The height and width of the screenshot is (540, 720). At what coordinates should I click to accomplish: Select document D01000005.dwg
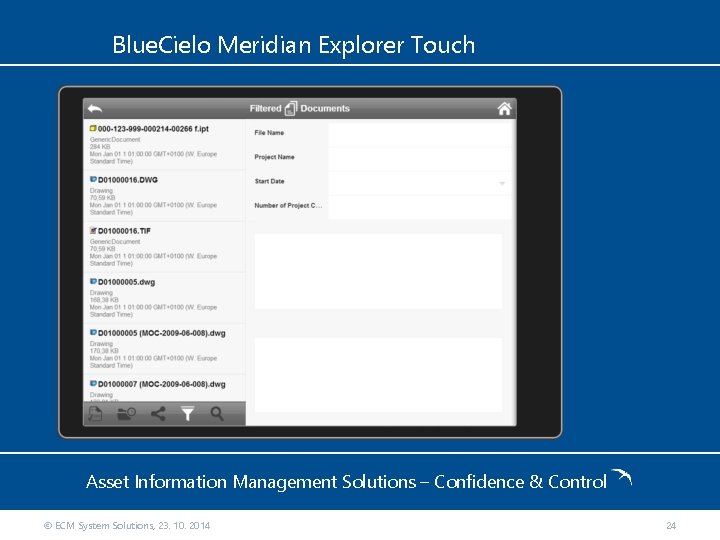[164, 298]
